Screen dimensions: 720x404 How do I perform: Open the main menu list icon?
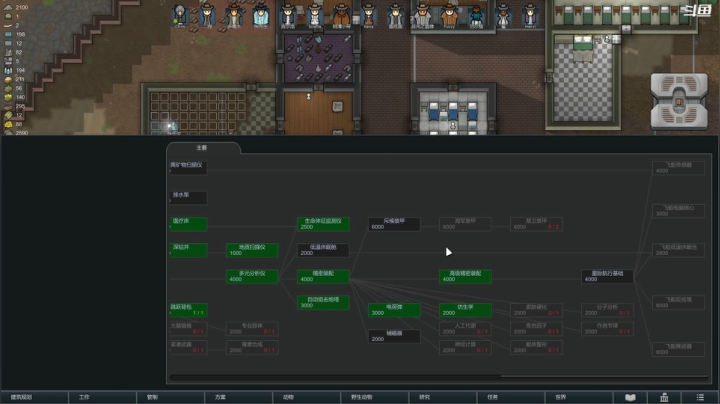(700, 397)
